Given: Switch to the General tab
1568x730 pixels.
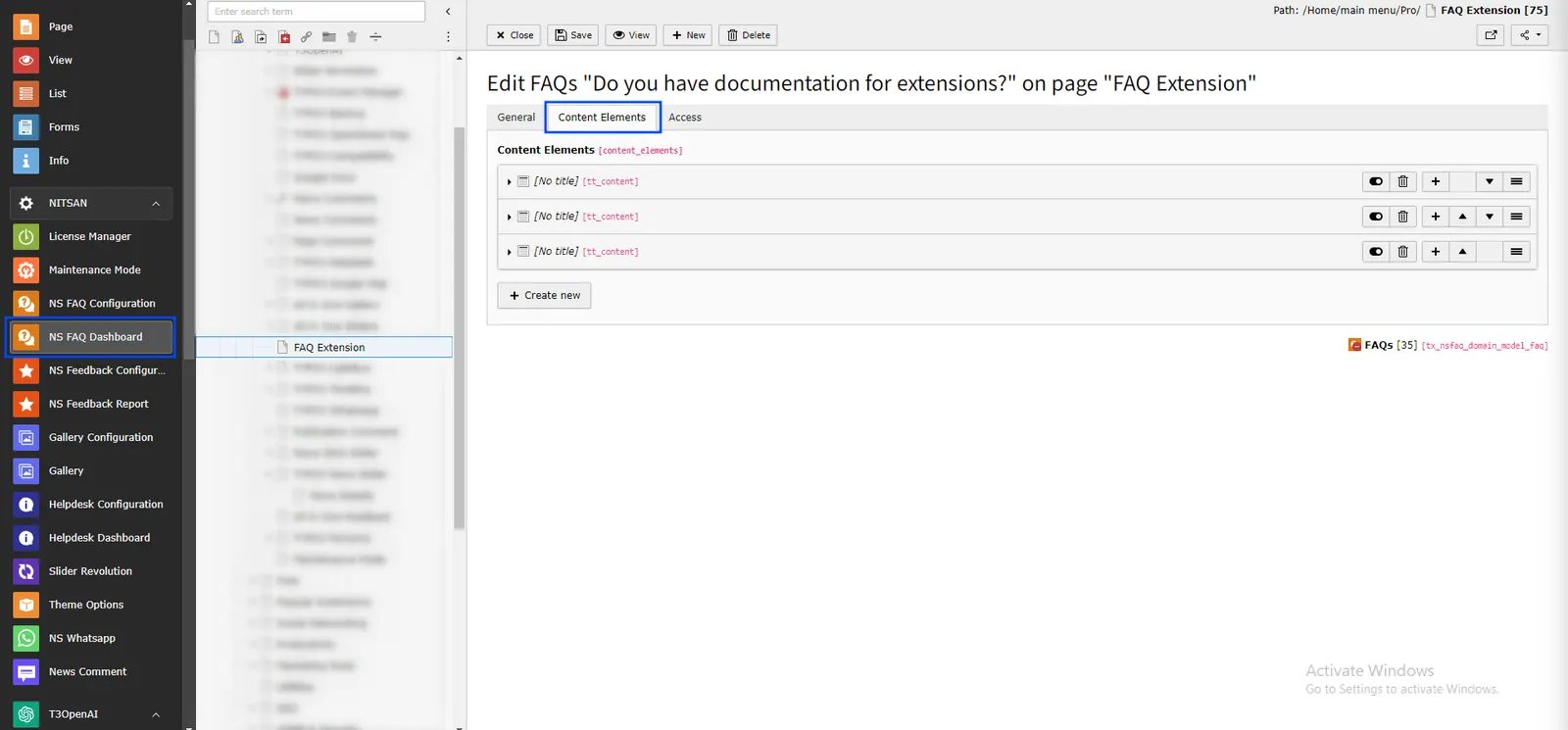Looking at the screenshot, I should (515, 118).
